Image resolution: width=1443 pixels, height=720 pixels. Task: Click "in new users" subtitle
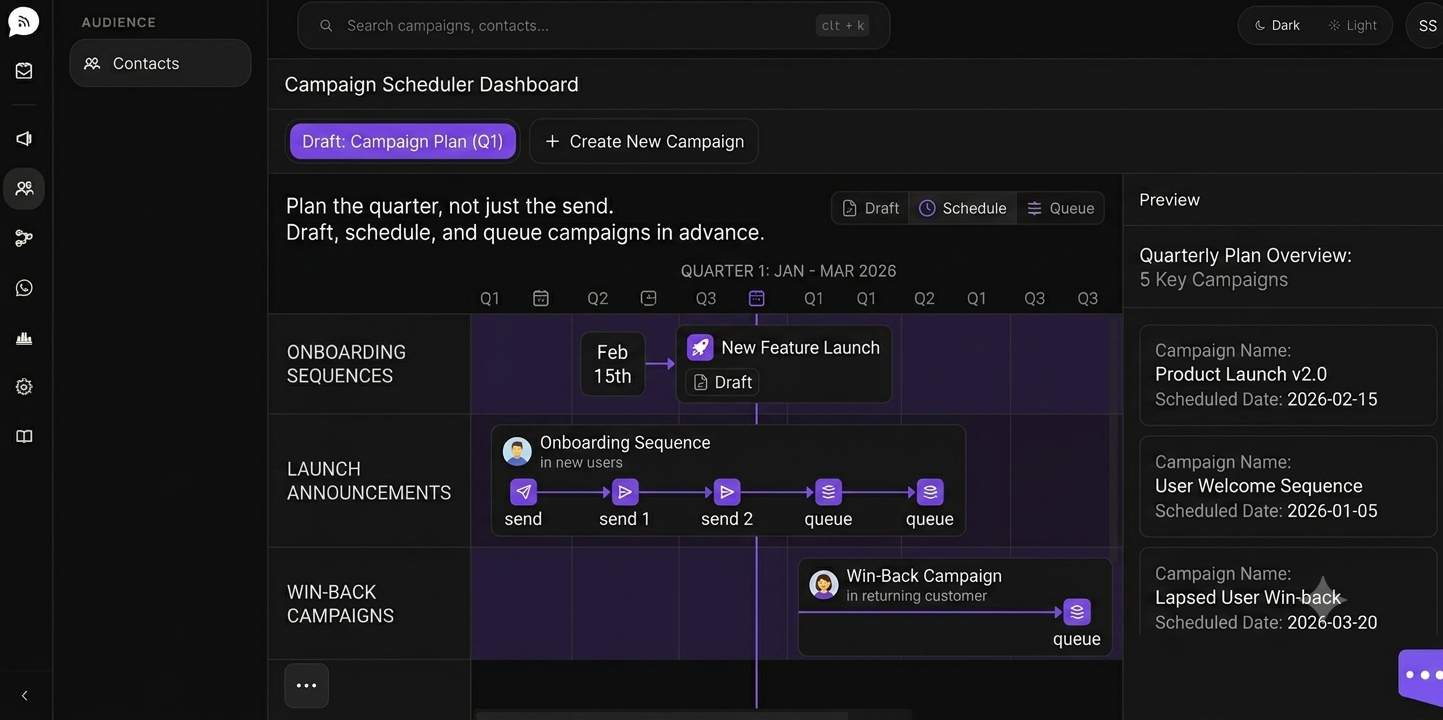pos(581,463)
